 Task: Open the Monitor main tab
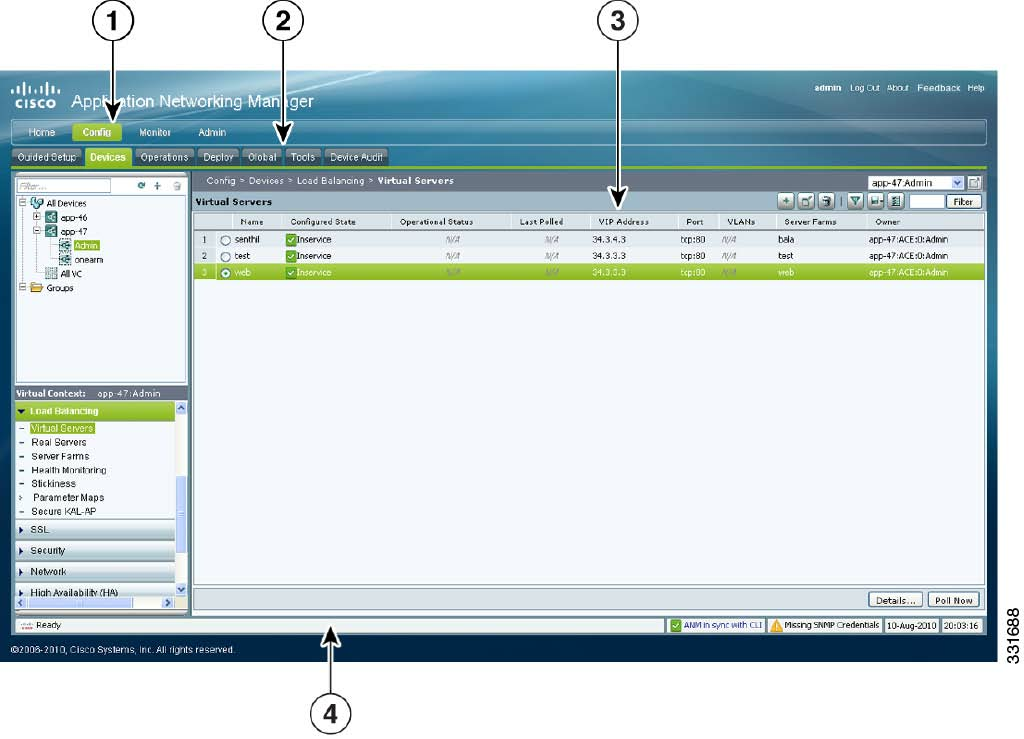[155, 132]
